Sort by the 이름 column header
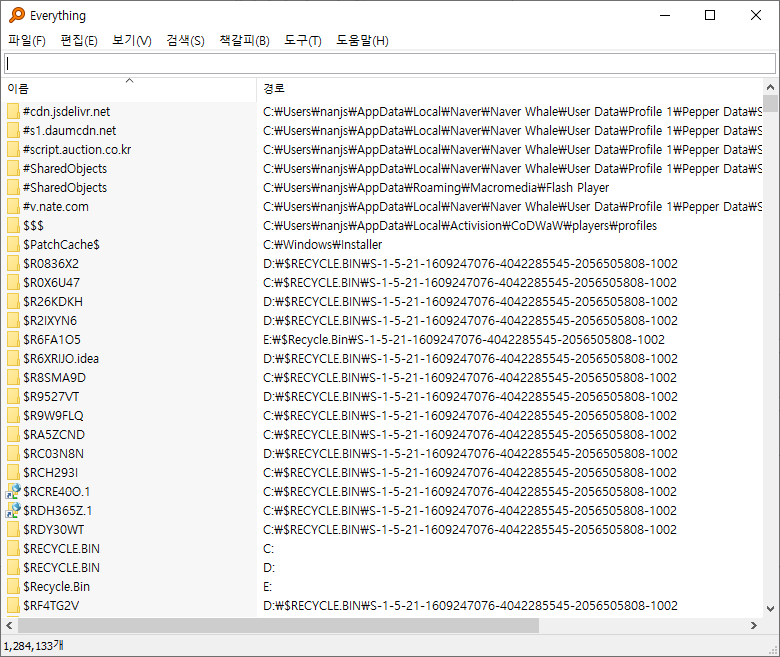The image size is (780, 657). [129, 89]
